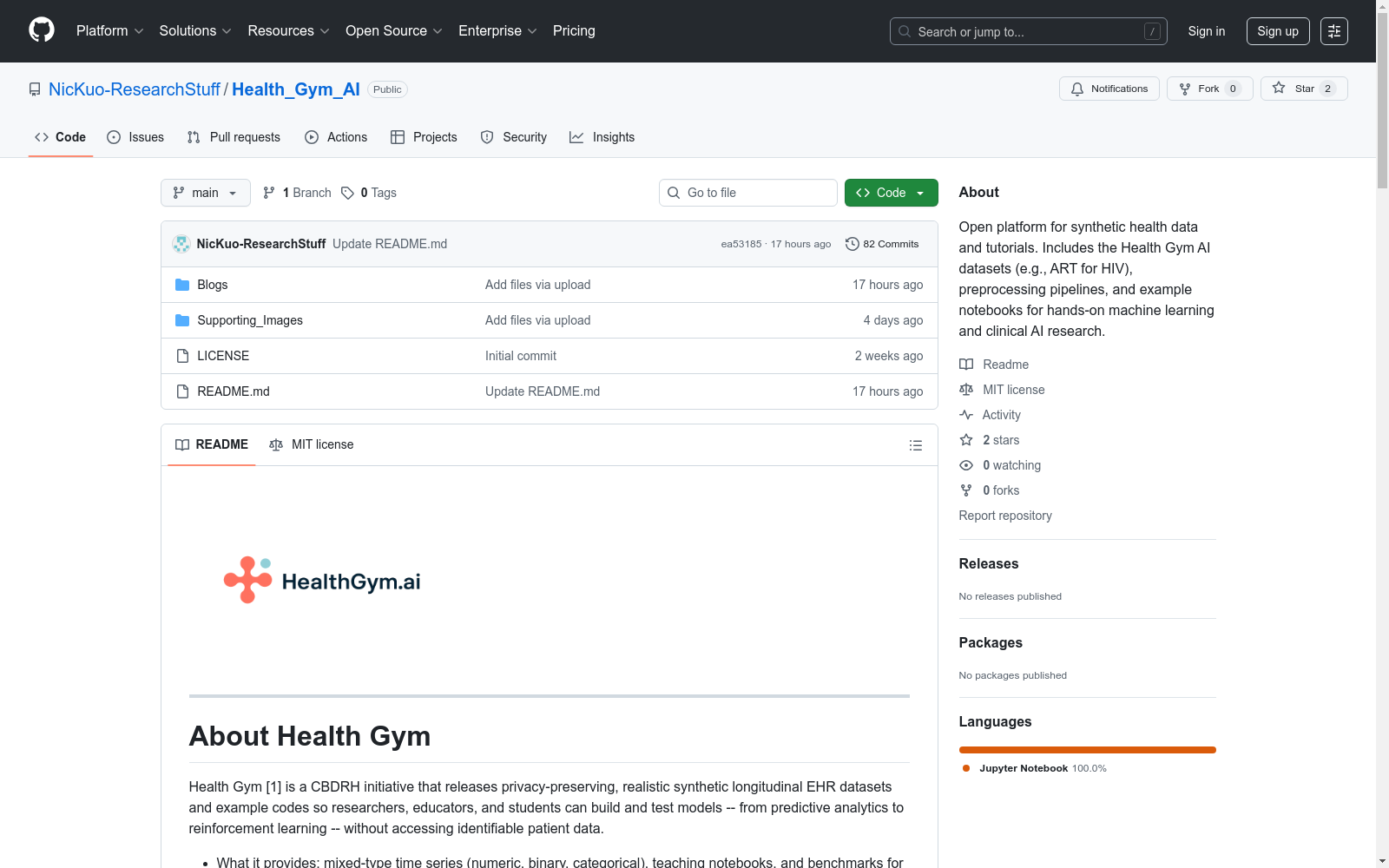Click the HealthGym.ai logo image

tap(322, 581)
